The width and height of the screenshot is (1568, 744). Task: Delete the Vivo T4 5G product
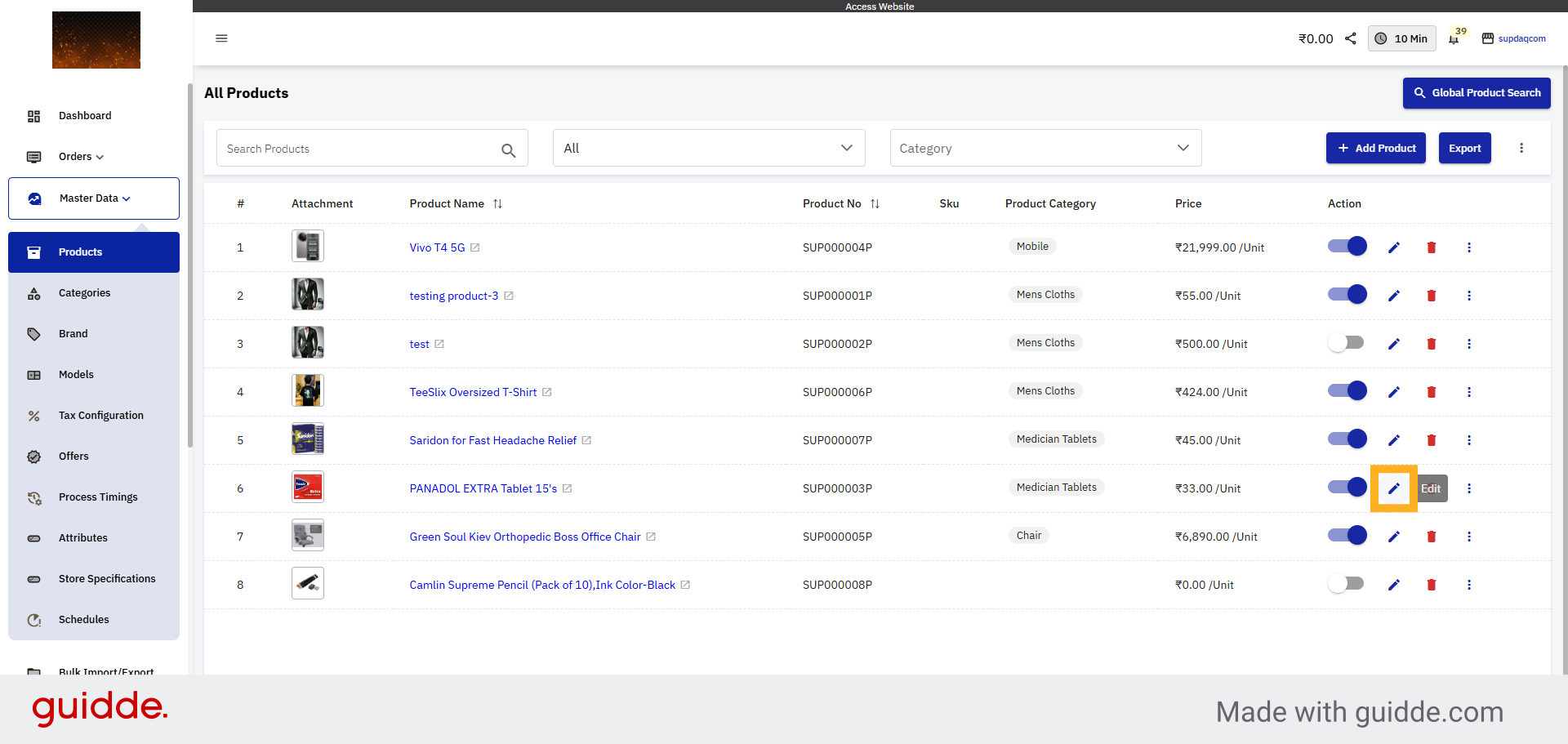coord(1431,247)
